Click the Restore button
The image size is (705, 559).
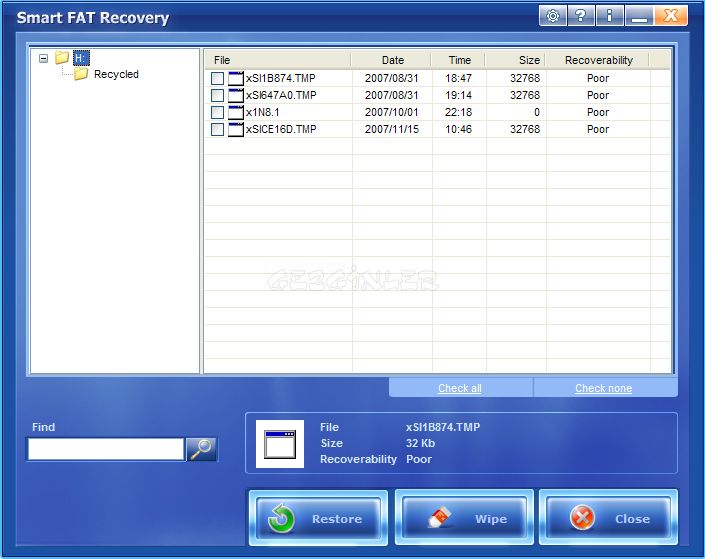tap(318, 518)
